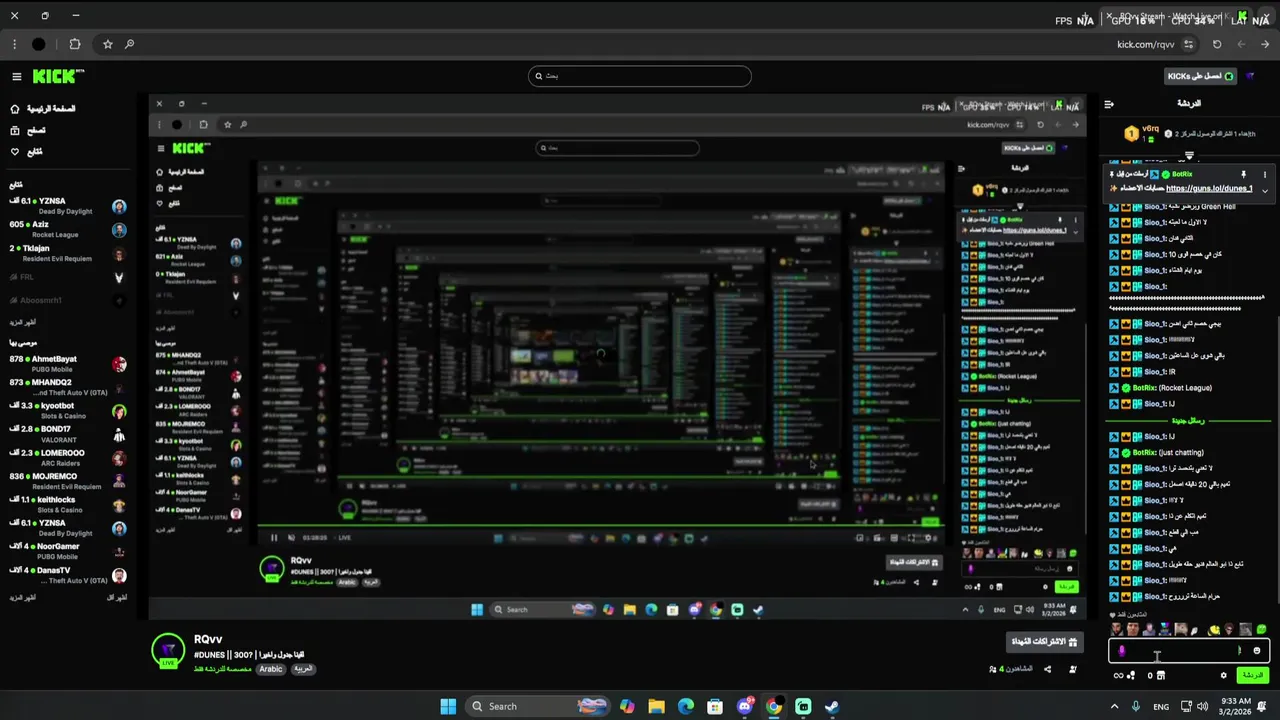Open MOJREMCO recommended channel

[68, 481]
